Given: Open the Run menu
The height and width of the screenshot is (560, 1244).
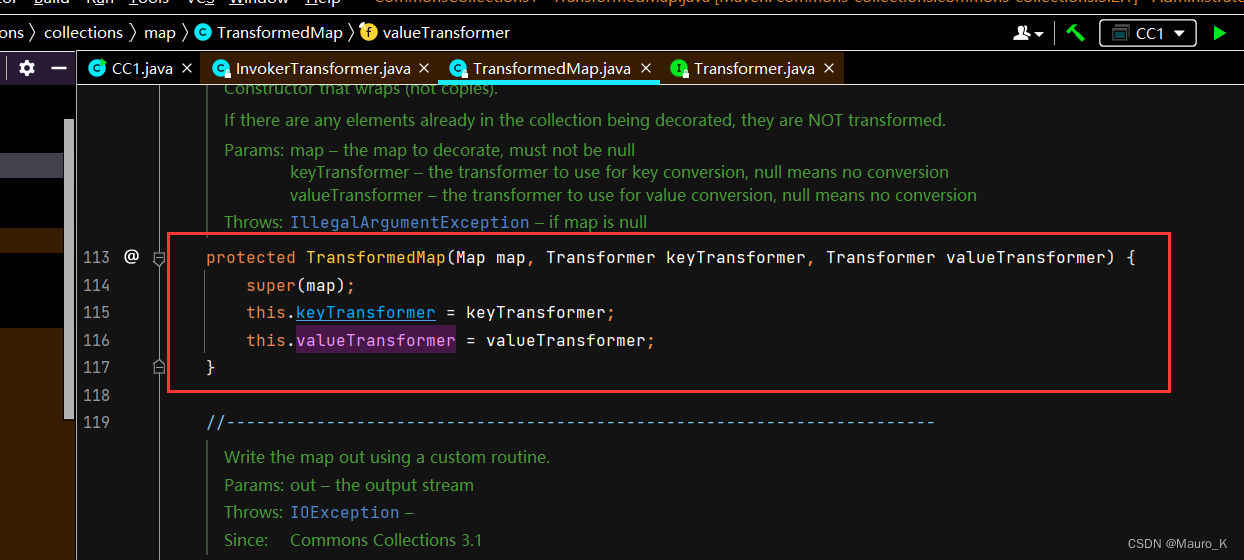Looking at the screenshot, I should [x=100, y=3].
